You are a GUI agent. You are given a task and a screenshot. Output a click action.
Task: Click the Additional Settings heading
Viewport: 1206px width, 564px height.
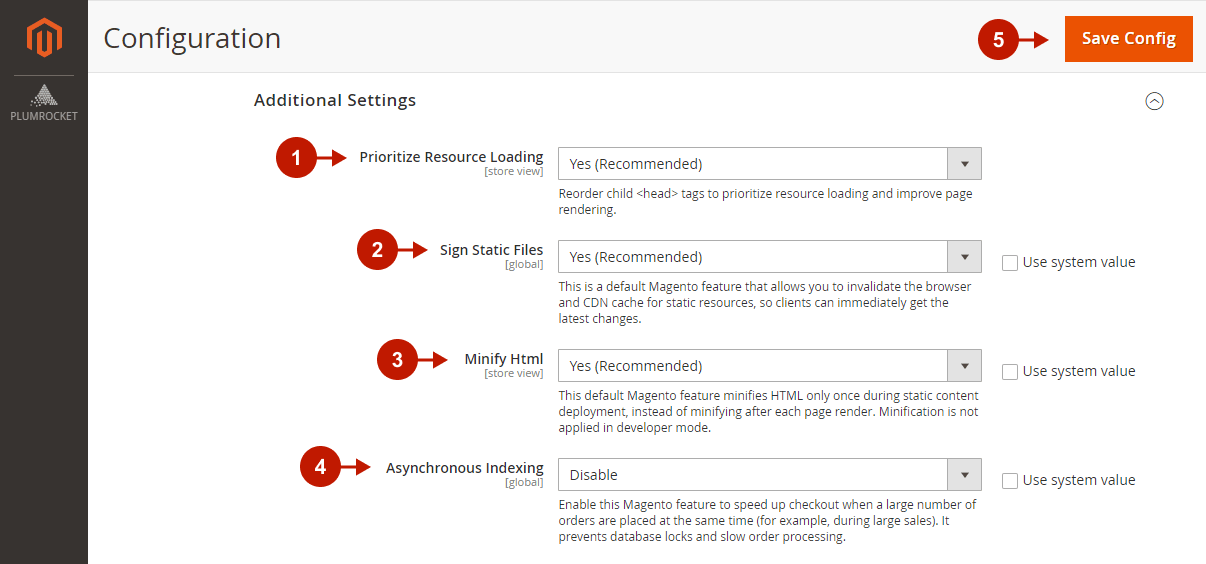point(335,100)
